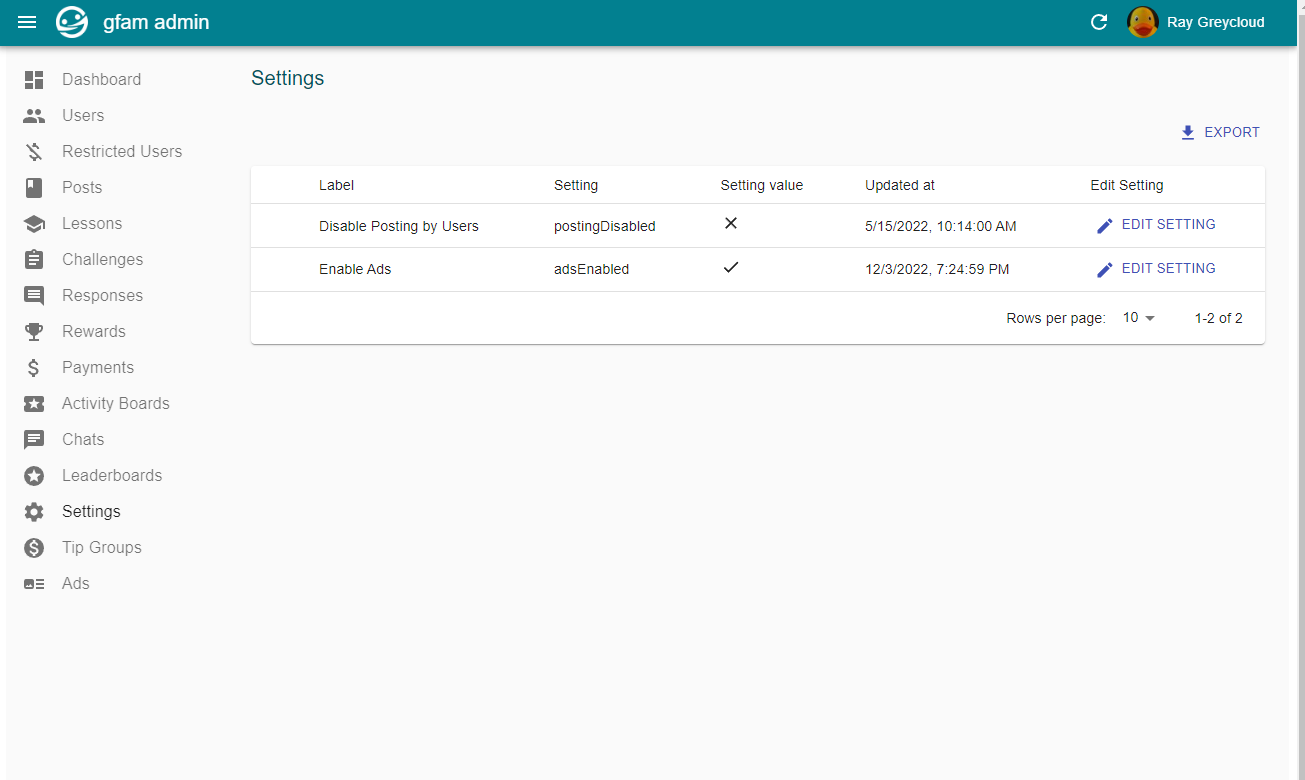Refresh the page with reload icon

pos(1099,22)
